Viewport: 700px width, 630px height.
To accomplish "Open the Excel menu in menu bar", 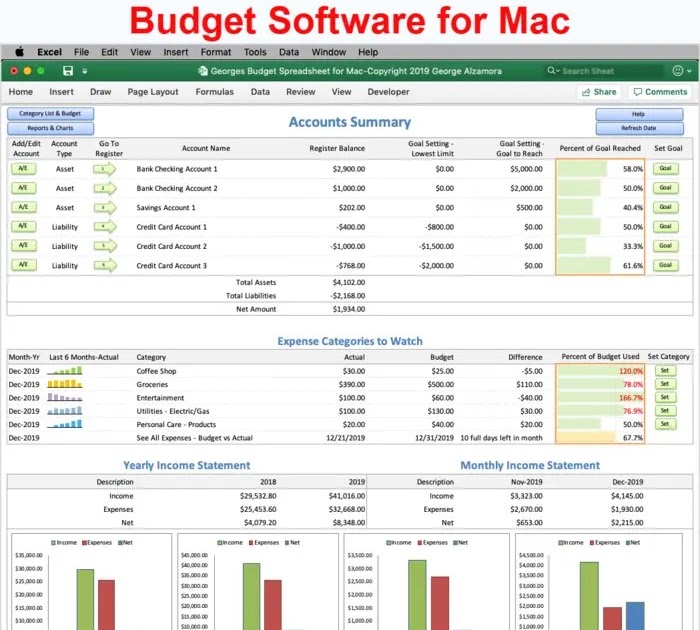I will (x=50, y=52).
